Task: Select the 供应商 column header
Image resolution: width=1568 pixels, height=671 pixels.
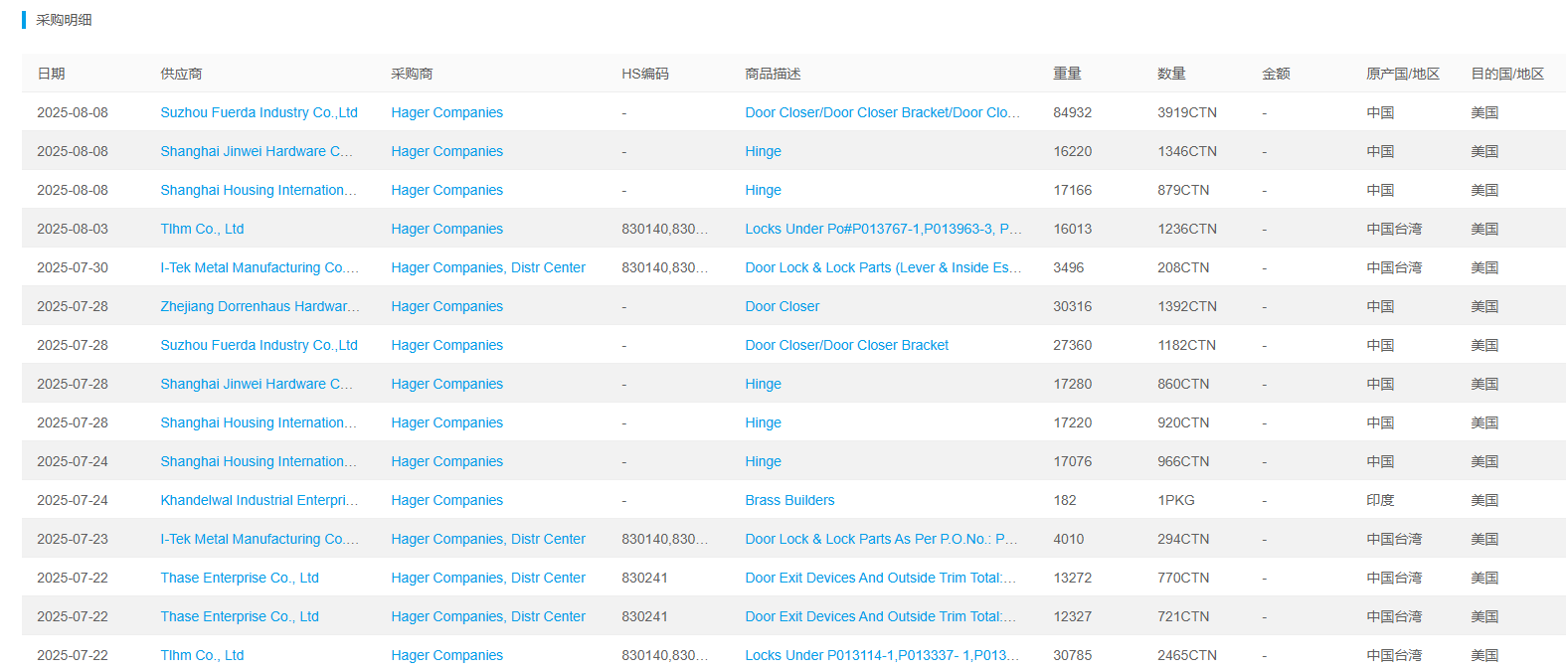Action: [181, 74]
